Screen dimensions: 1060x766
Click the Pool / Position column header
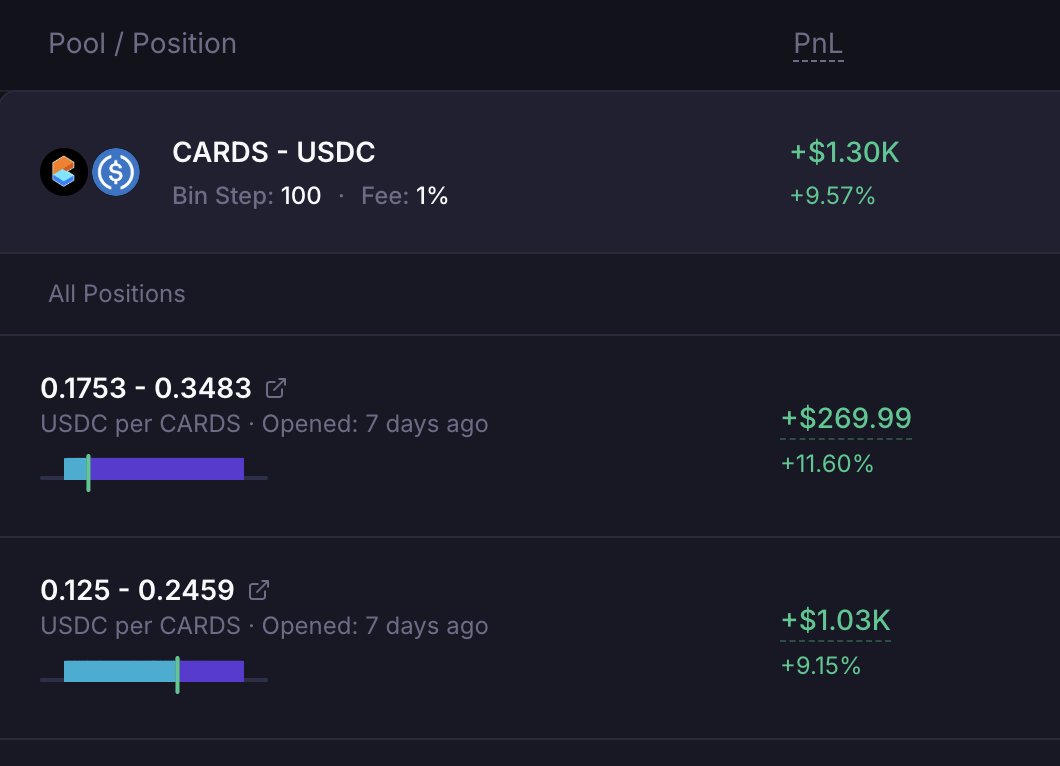pos(143,44)
